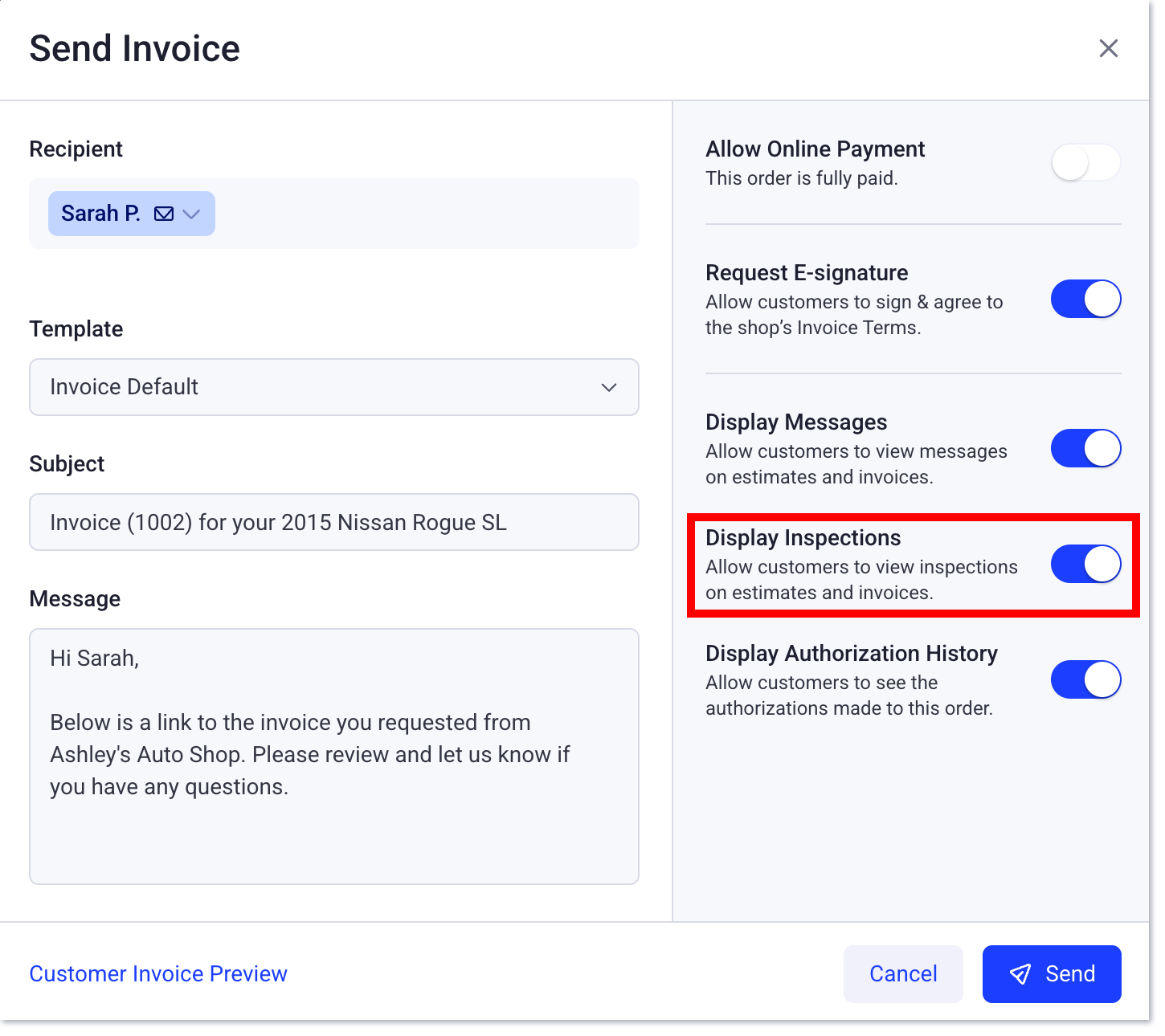Turn off Display Messages
The height and width of the screenshot is (1036, 1165).
[1085, 448]
